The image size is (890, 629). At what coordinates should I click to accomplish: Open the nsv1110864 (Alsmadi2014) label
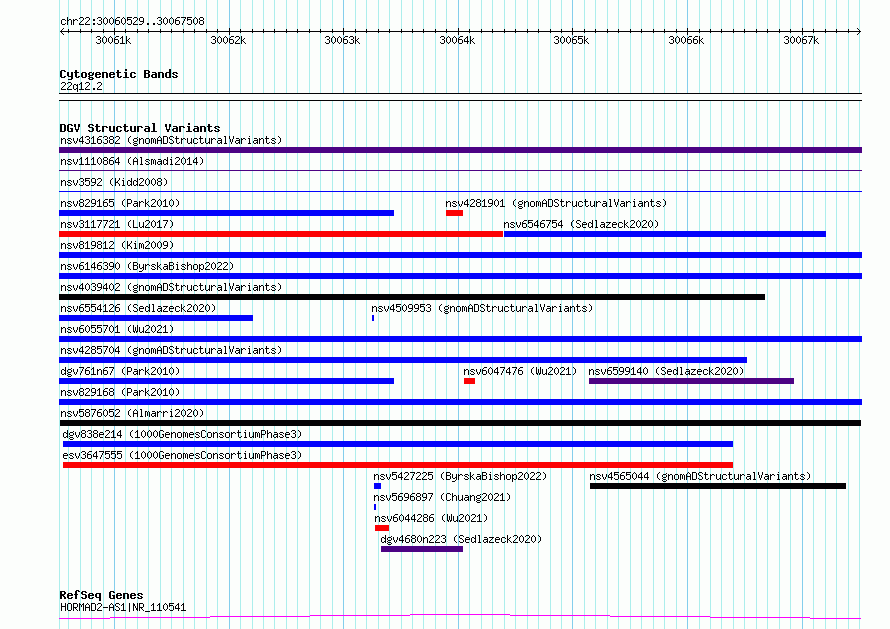(132, 161)
